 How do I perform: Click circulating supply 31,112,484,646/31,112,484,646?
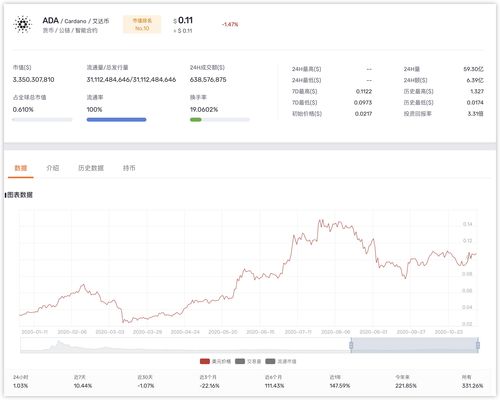(x=131, y=80)
